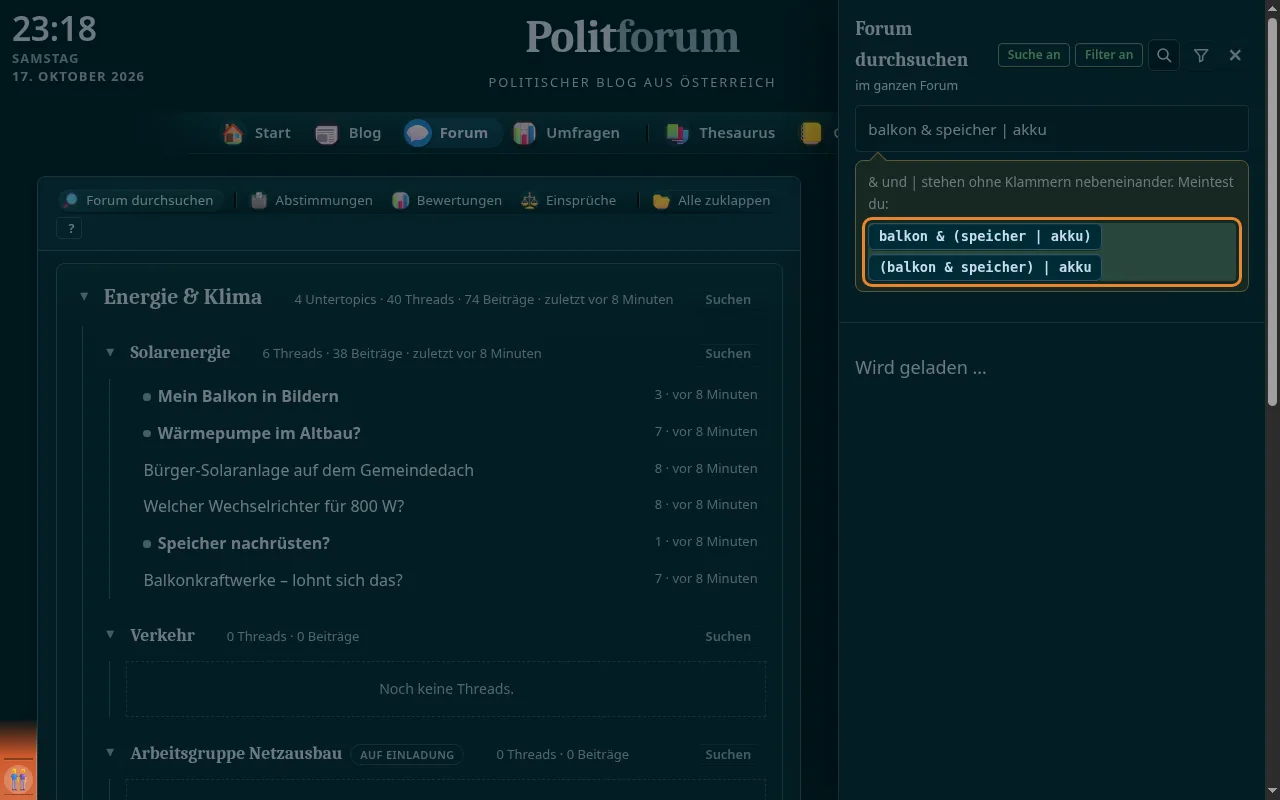Click the bar chart icon beside Umfragen
Viewport: 1280px width, 800px height.
click(524, 133)
